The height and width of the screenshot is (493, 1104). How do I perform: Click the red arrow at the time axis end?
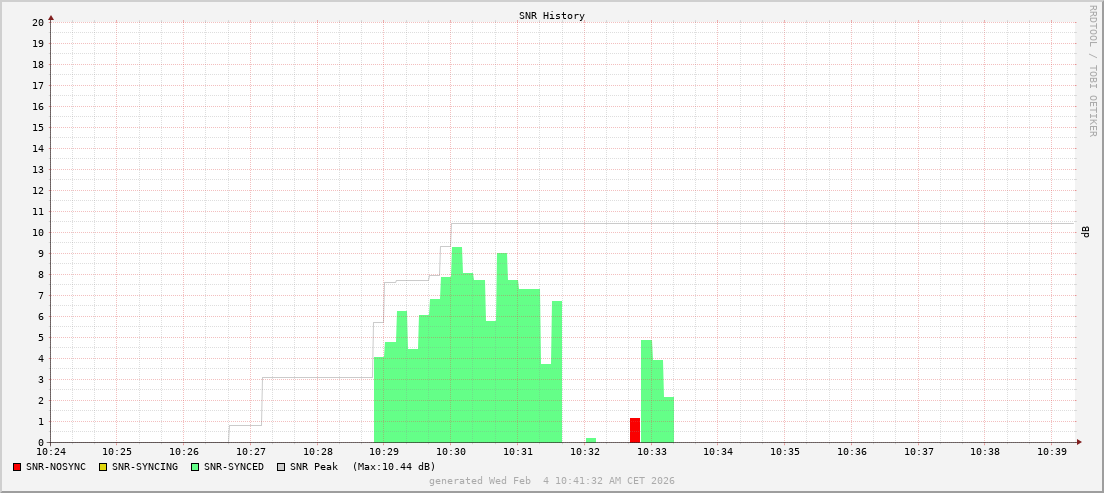tap(1078, 442)
